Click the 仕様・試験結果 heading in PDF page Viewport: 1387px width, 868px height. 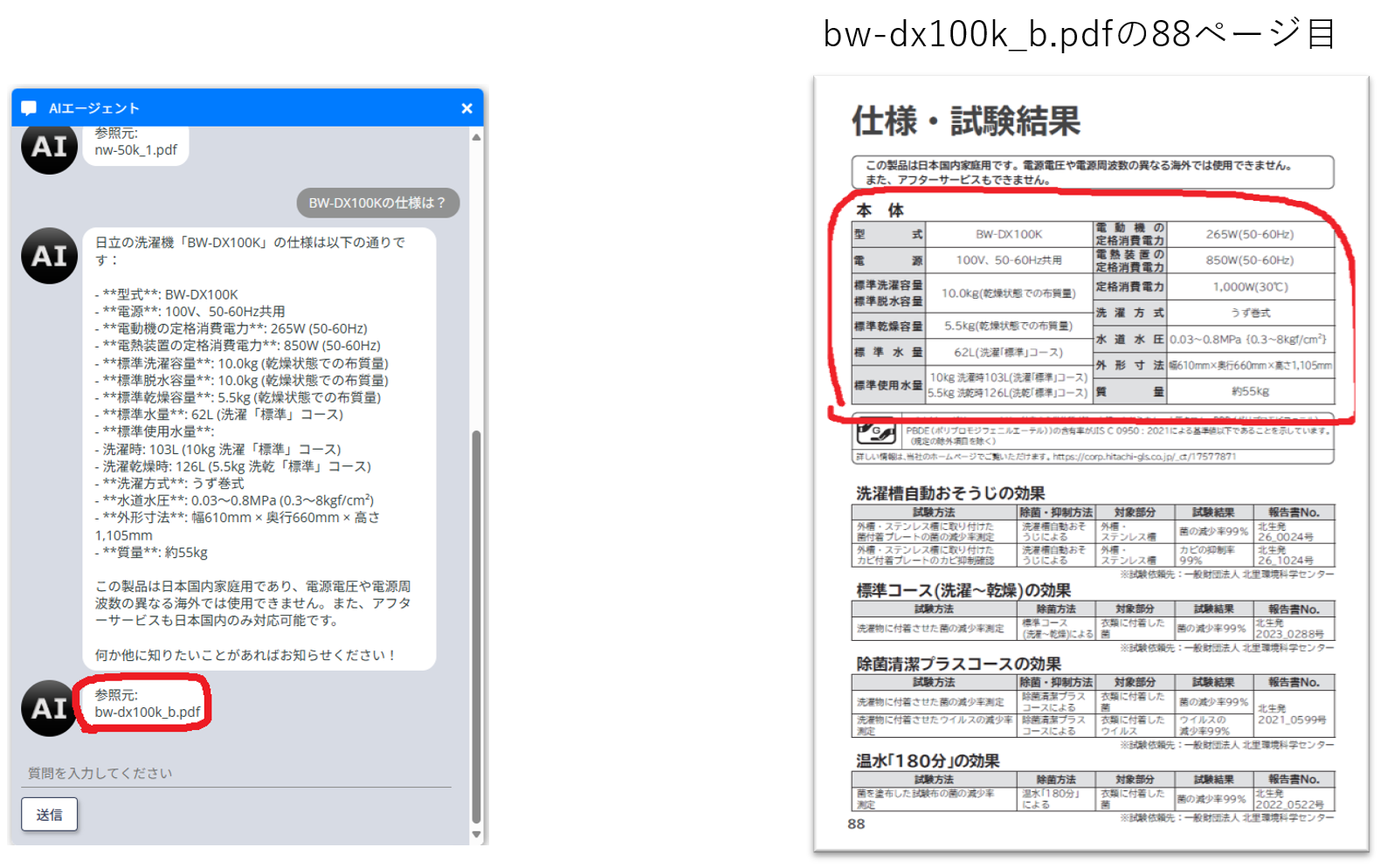pos(966,121)
